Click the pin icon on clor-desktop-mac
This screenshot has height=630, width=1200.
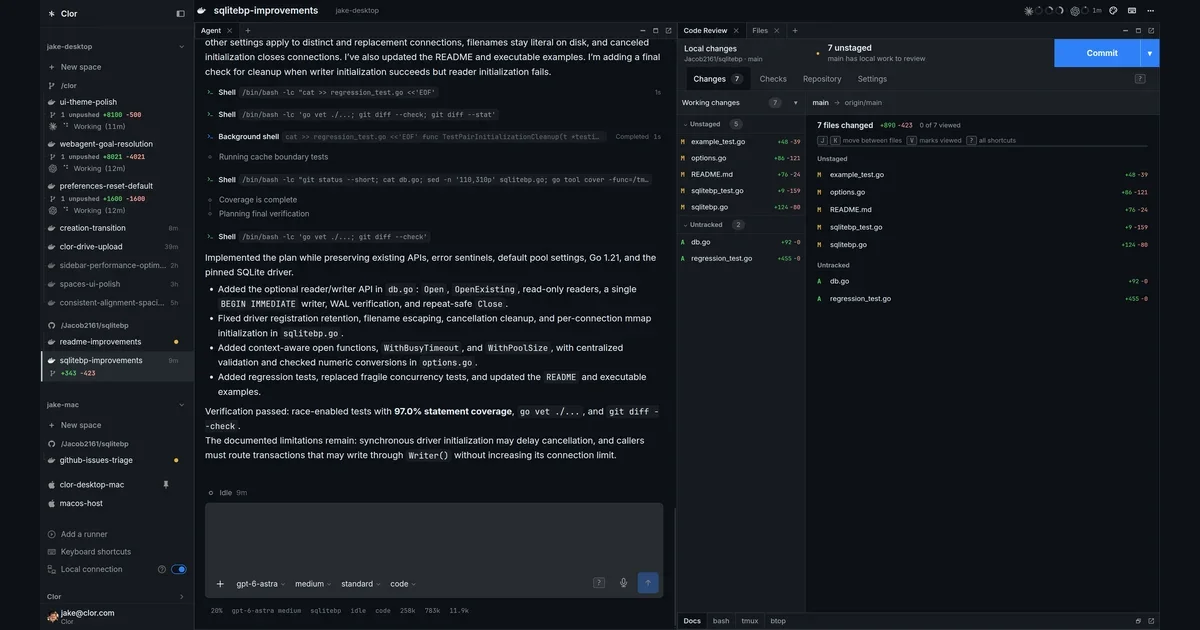166,484
